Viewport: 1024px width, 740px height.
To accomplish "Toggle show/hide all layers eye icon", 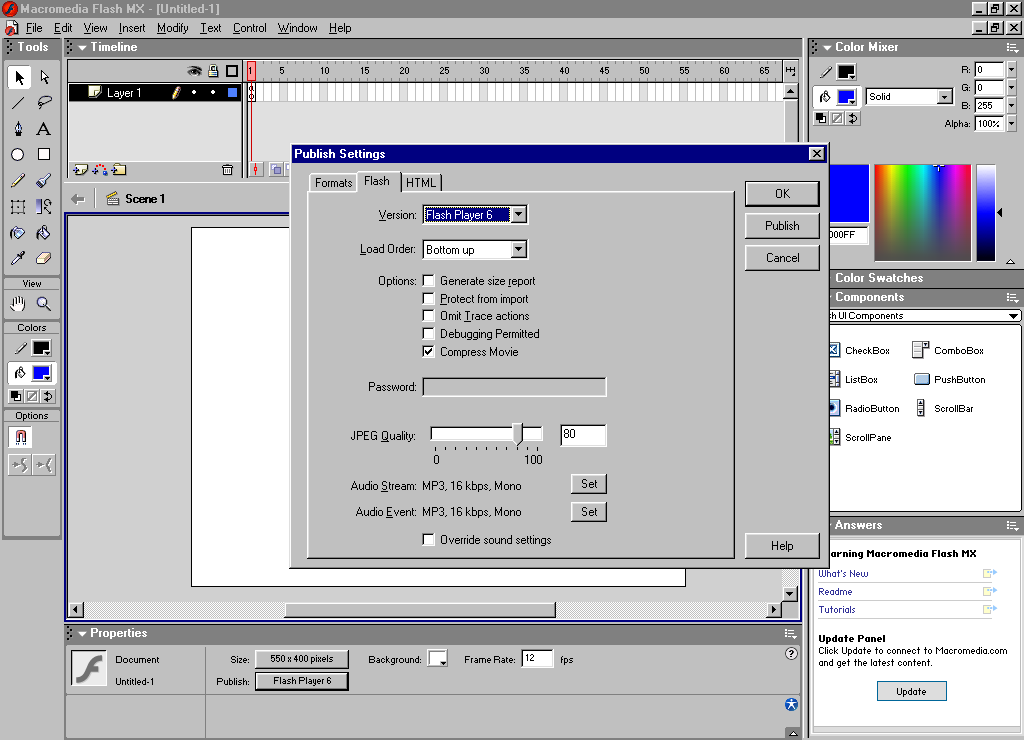I will pyautogui.click(x=194, y=71).
